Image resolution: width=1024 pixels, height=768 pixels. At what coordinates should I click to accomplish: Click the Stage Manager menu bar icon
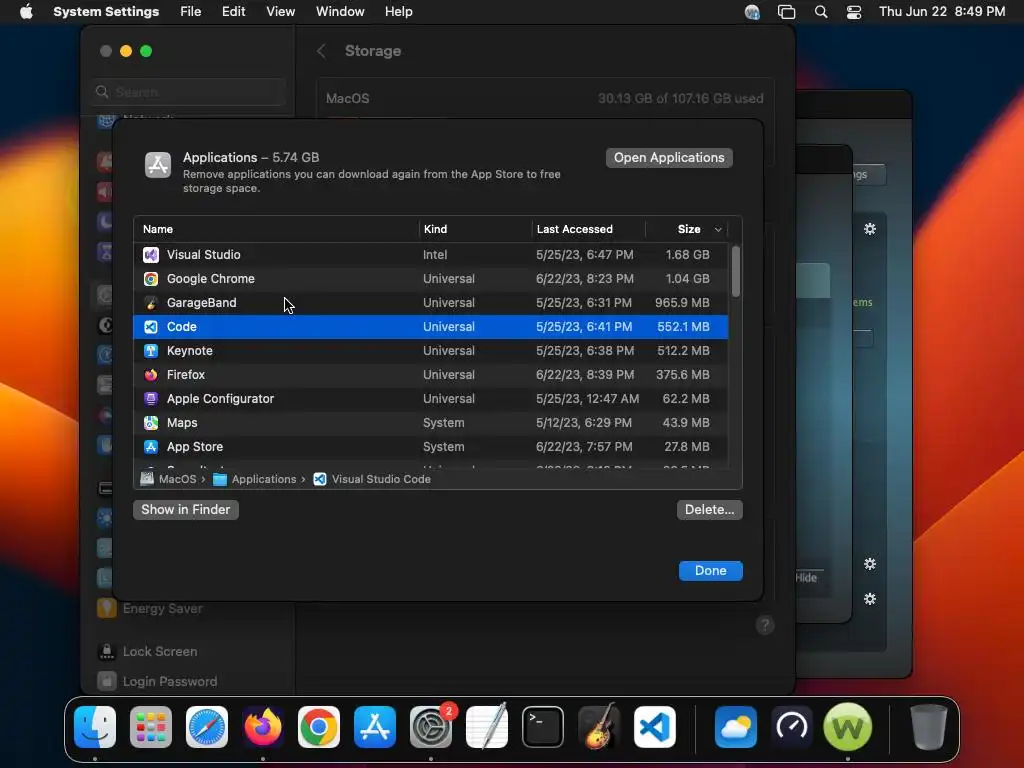[x=786, y=12]
